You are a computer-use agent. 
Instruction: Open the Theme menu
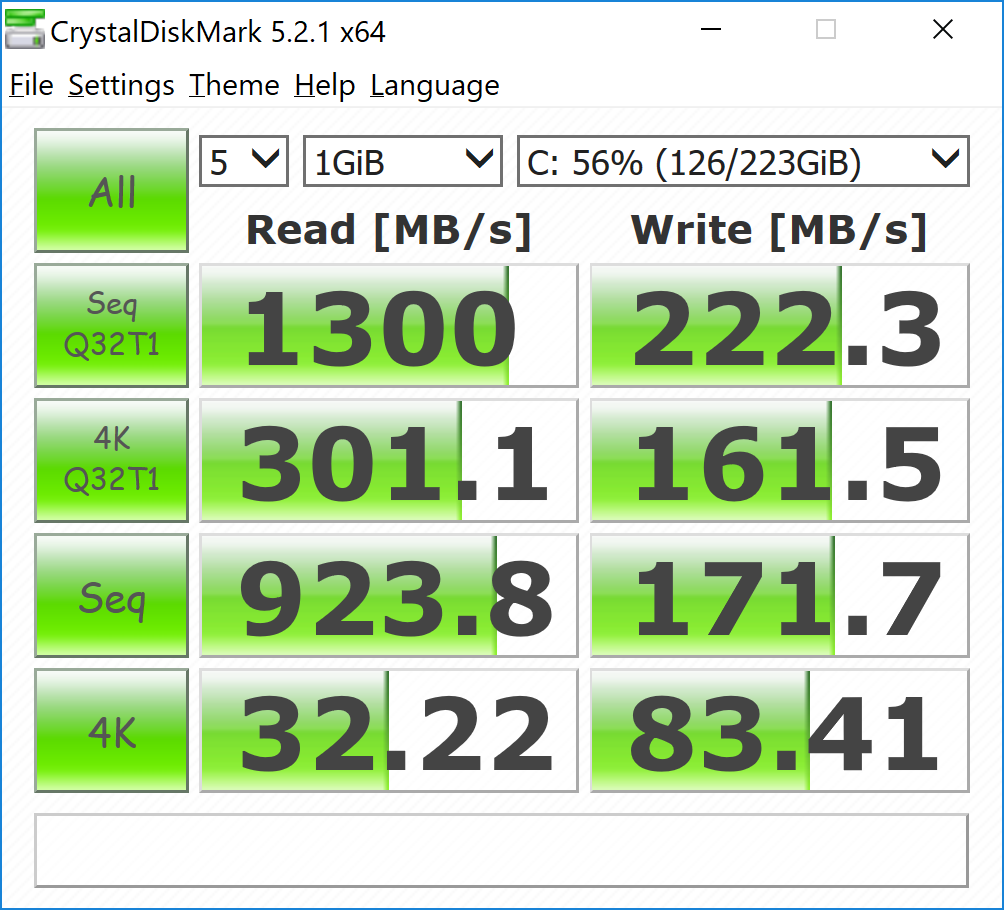pos(234,85)
